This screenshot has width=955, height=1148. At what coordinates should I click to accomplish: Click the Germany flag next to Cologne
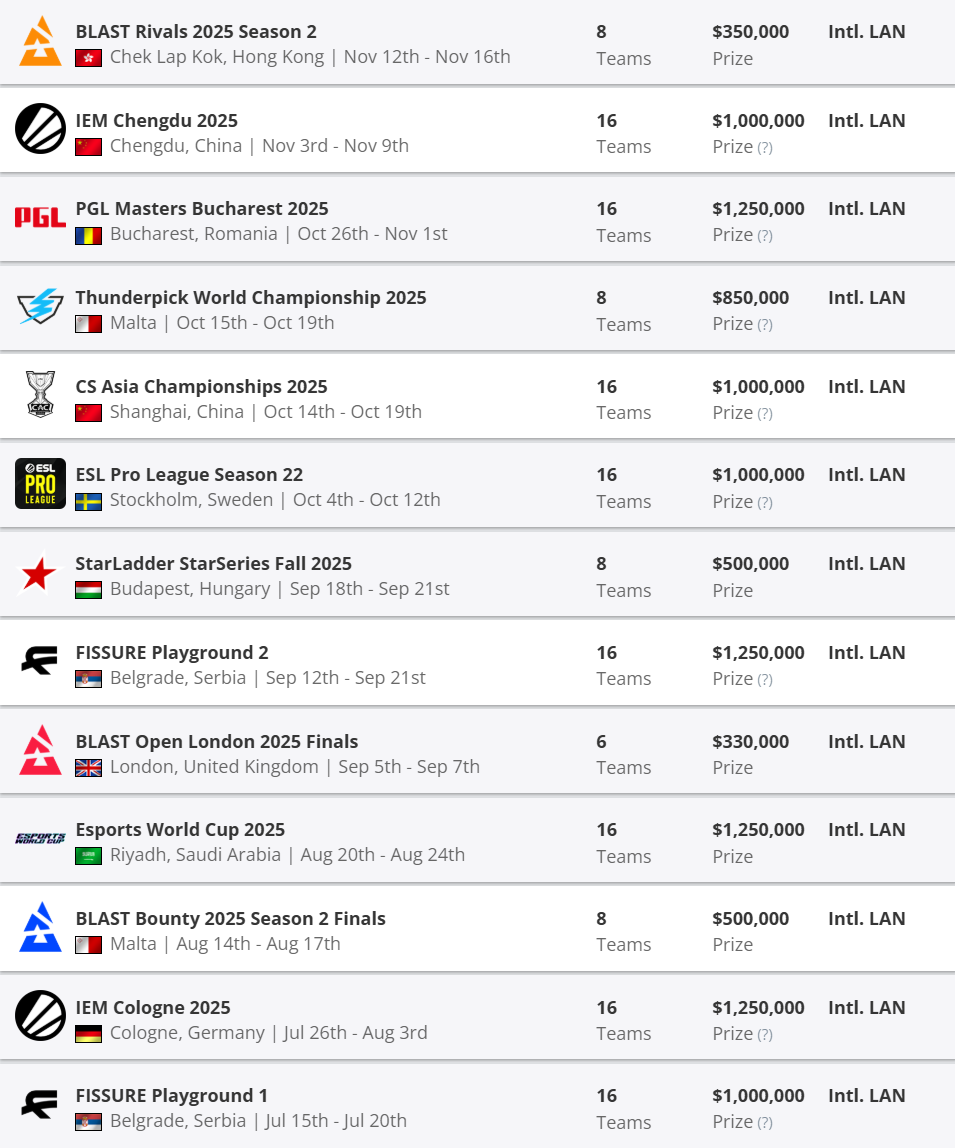point(88,1034)
